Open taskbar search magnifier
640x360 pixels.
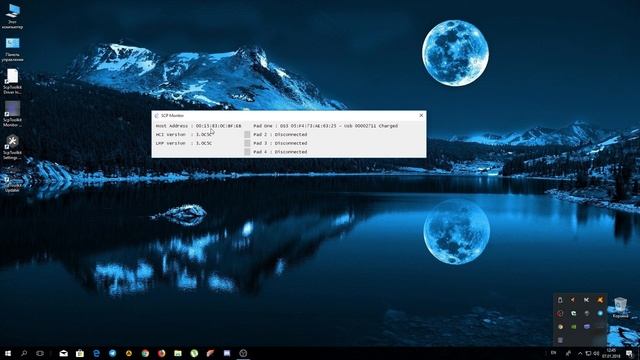[x=24, y=353]
